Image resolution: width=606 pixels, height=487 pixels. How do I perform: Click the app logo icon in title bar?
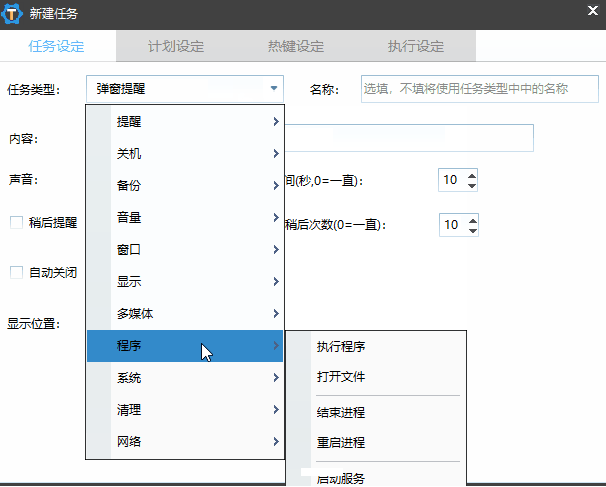pos(12,14)
